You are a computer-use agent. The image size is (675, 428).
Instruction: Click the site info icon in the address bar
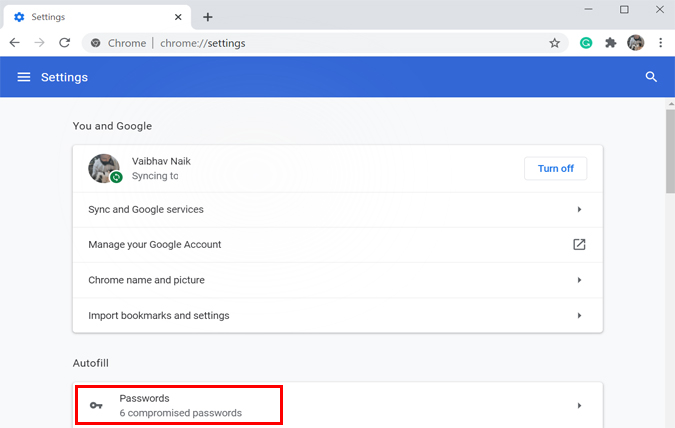pos(96,43)
